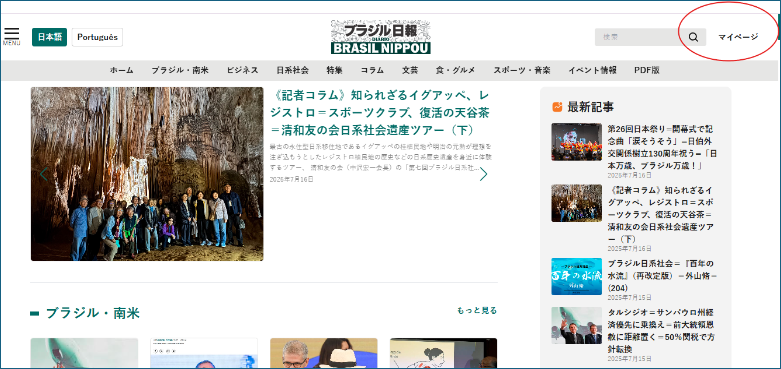Open タルシジオ=サンパウロ州 article link
This screenshot has width=781, height=369.
(x=660, y=331)
